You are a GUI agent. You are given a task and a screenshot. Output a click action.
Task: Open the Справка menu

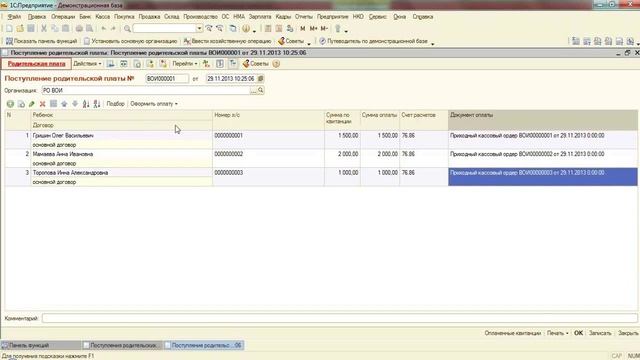422,17
